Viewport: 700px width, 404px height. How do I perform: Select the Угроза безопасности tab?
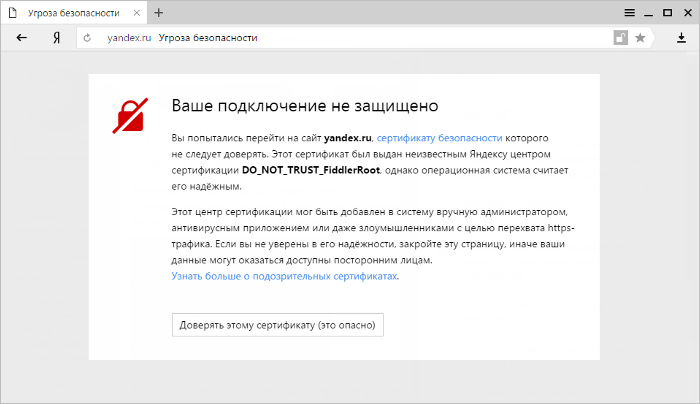click(x=74, y=13)
